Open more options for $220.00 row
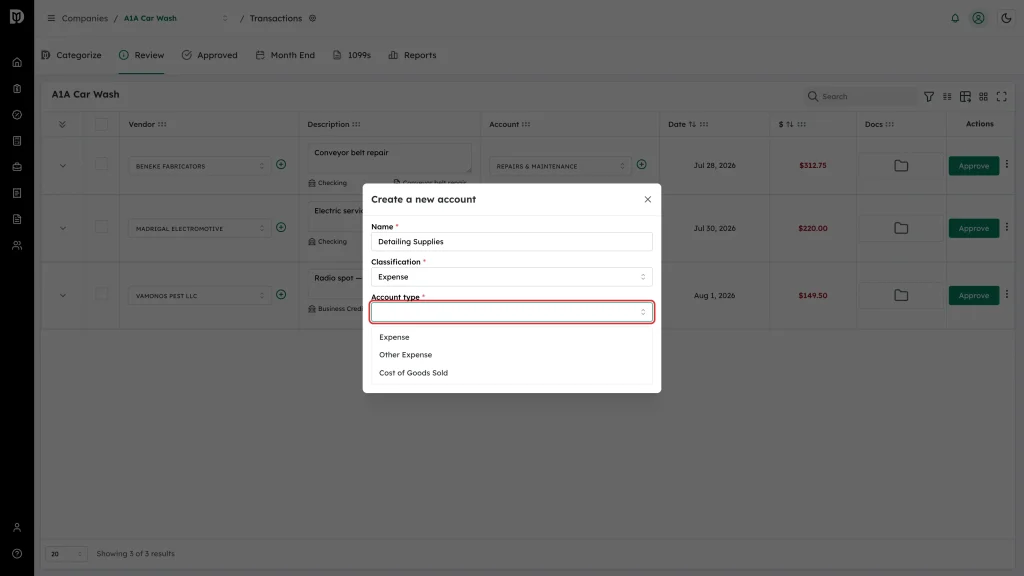This screenshot has height=576, width=1024. [x=1007, y=227]
